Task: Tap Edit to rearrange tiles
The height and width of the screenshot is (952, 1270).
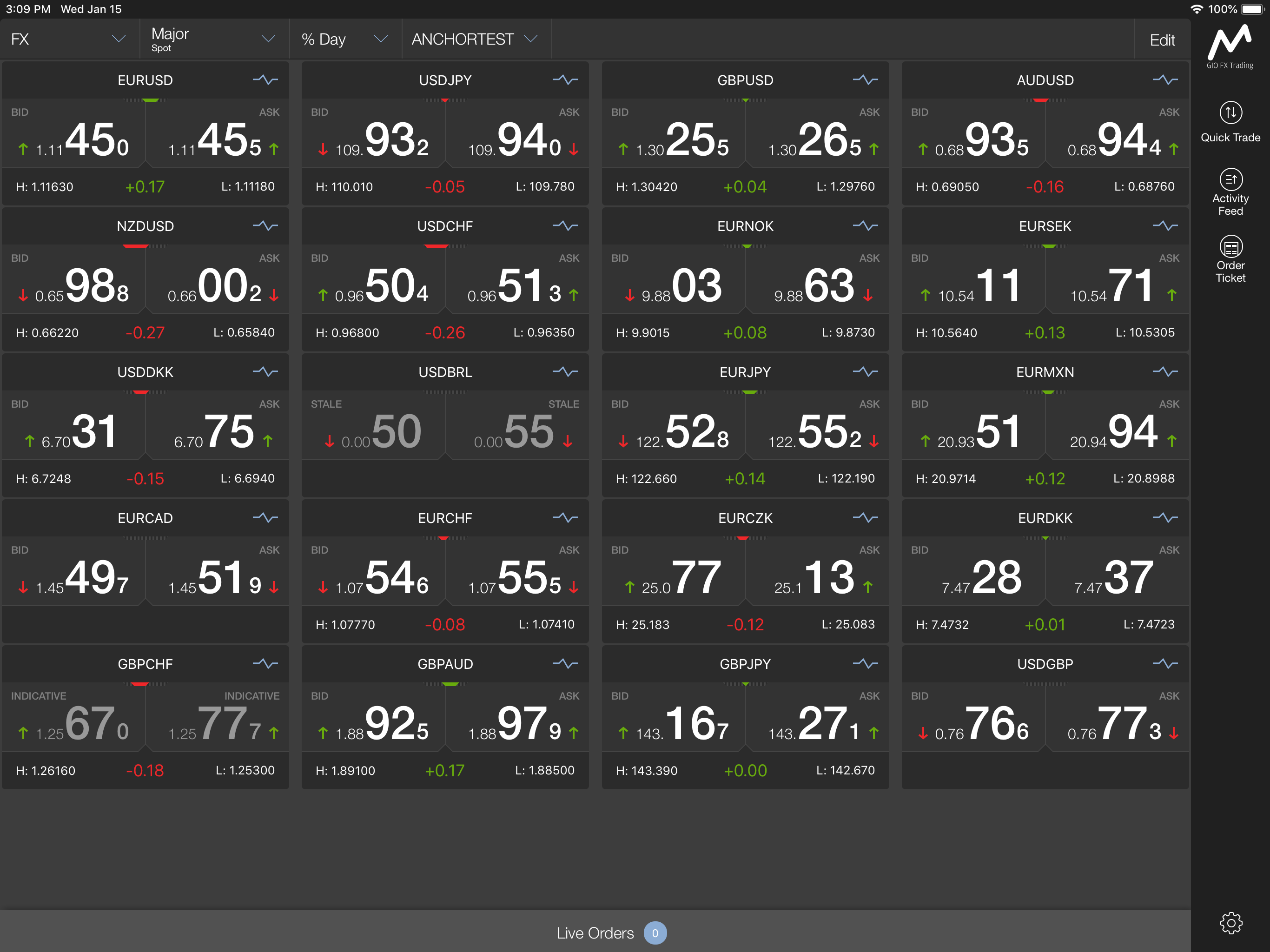Action: click(1162, 40)
